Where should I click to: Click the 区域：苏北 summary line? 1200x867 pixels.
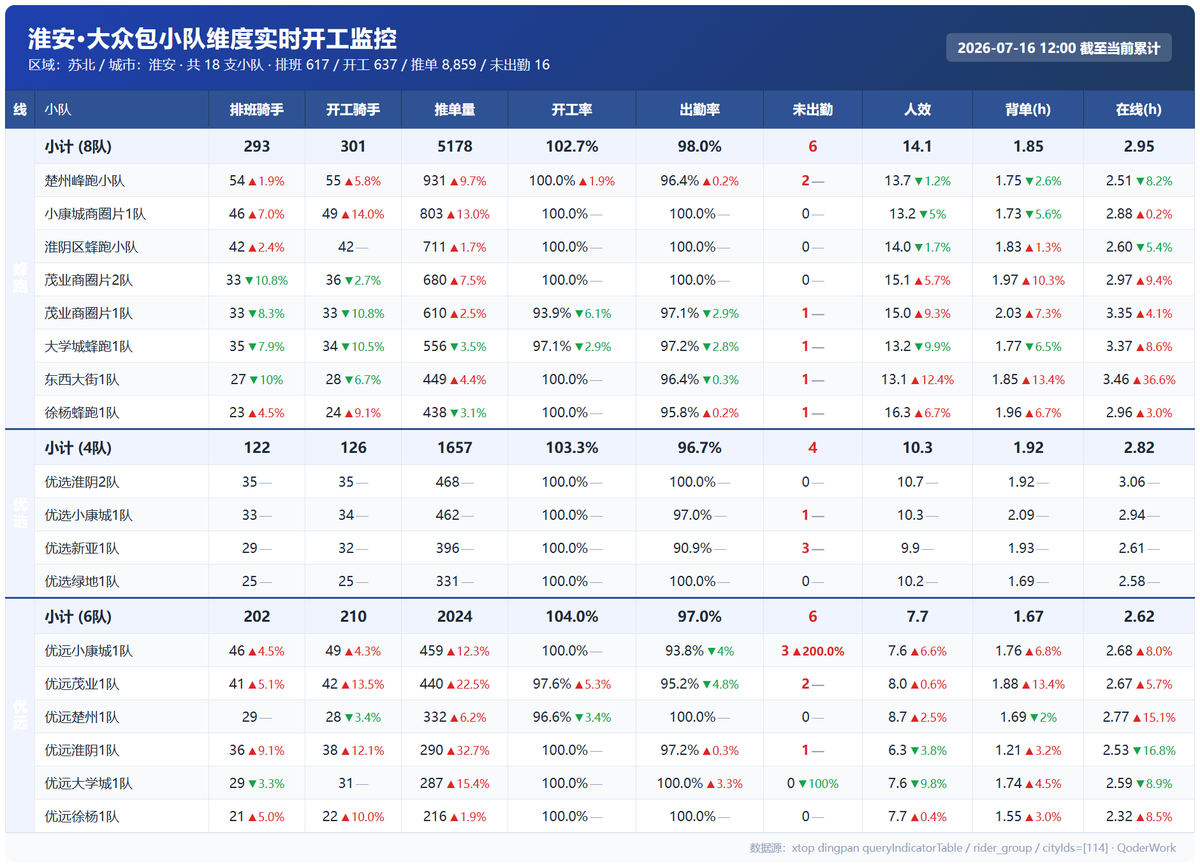[288, 65]
